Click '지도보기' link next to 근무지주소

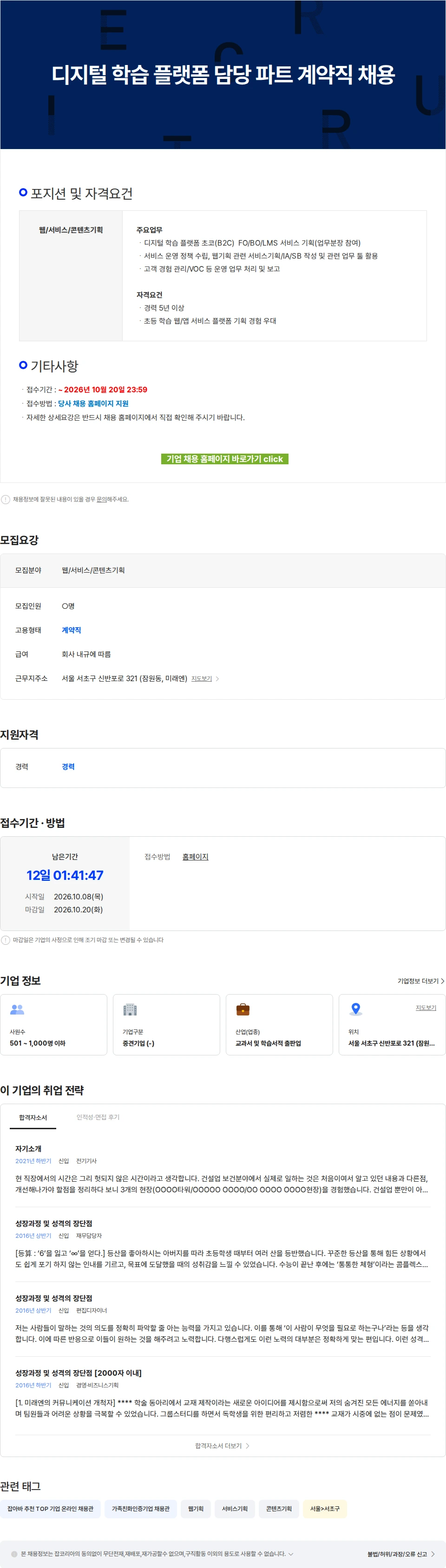pyautogui.click(x=202, y=678)
